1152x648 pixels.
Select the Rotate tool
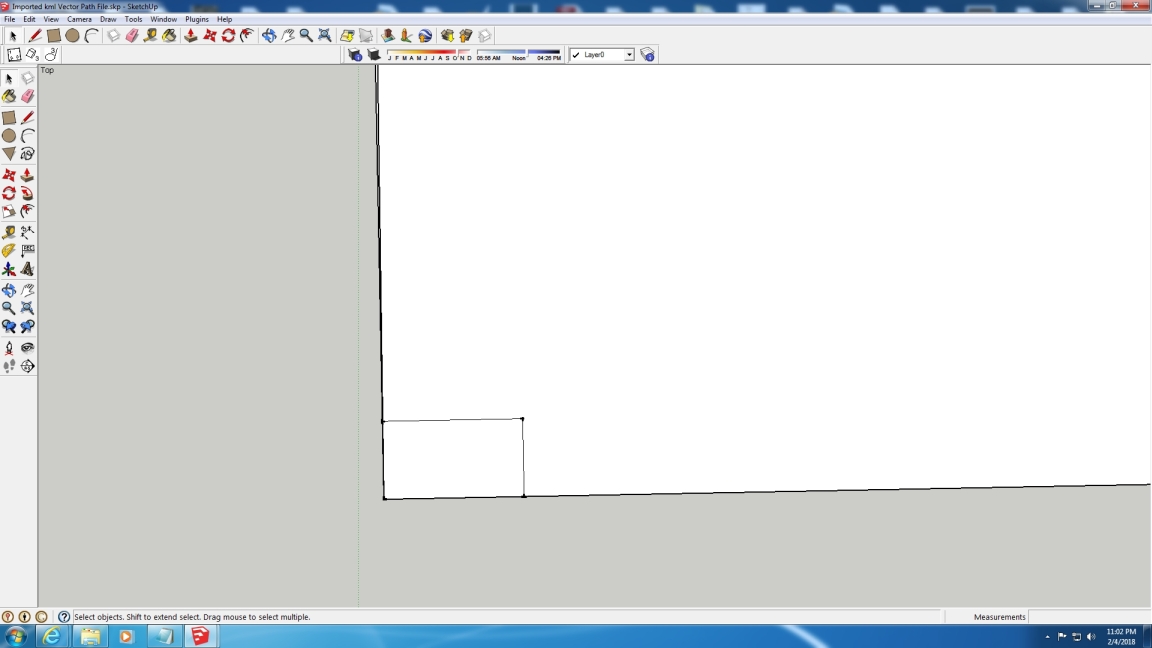(x=228, y=35)
